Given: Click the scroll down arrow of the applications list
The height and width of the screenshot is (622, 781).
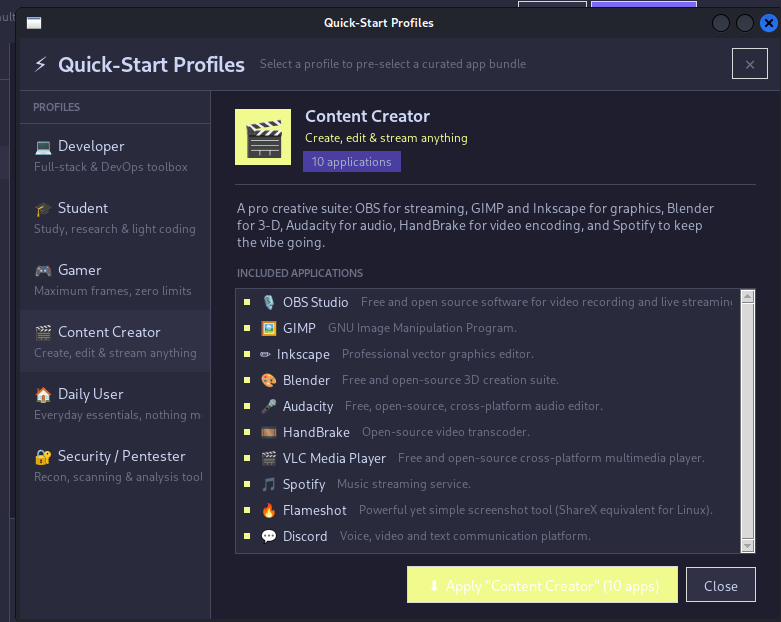Looking at the screenshot, I should pyautogui.click(x=747, y=546).
